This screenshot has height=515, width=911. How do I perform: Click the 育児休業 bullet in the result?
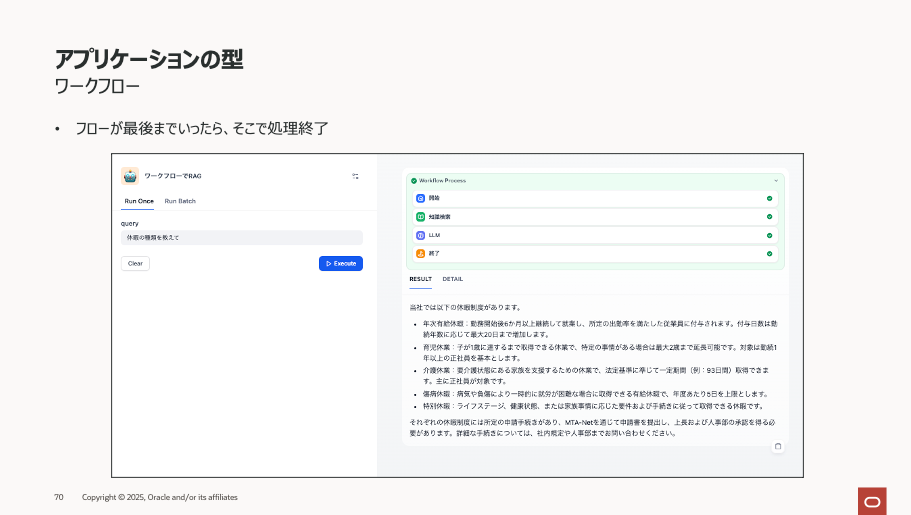click(x=600, y=353)
